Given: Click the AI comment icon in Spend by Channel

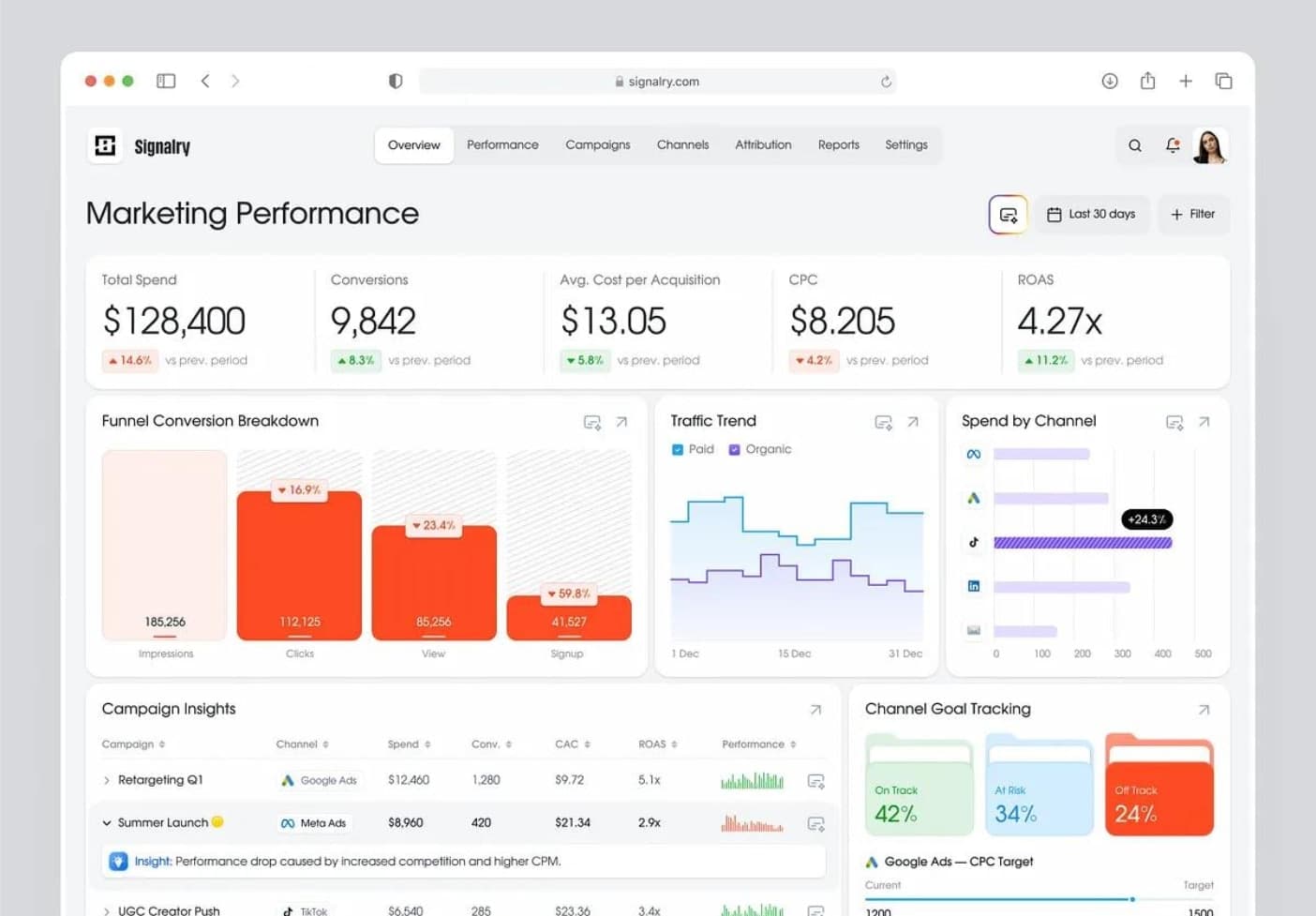Looking at the screenshot, I should point(1174,422).
